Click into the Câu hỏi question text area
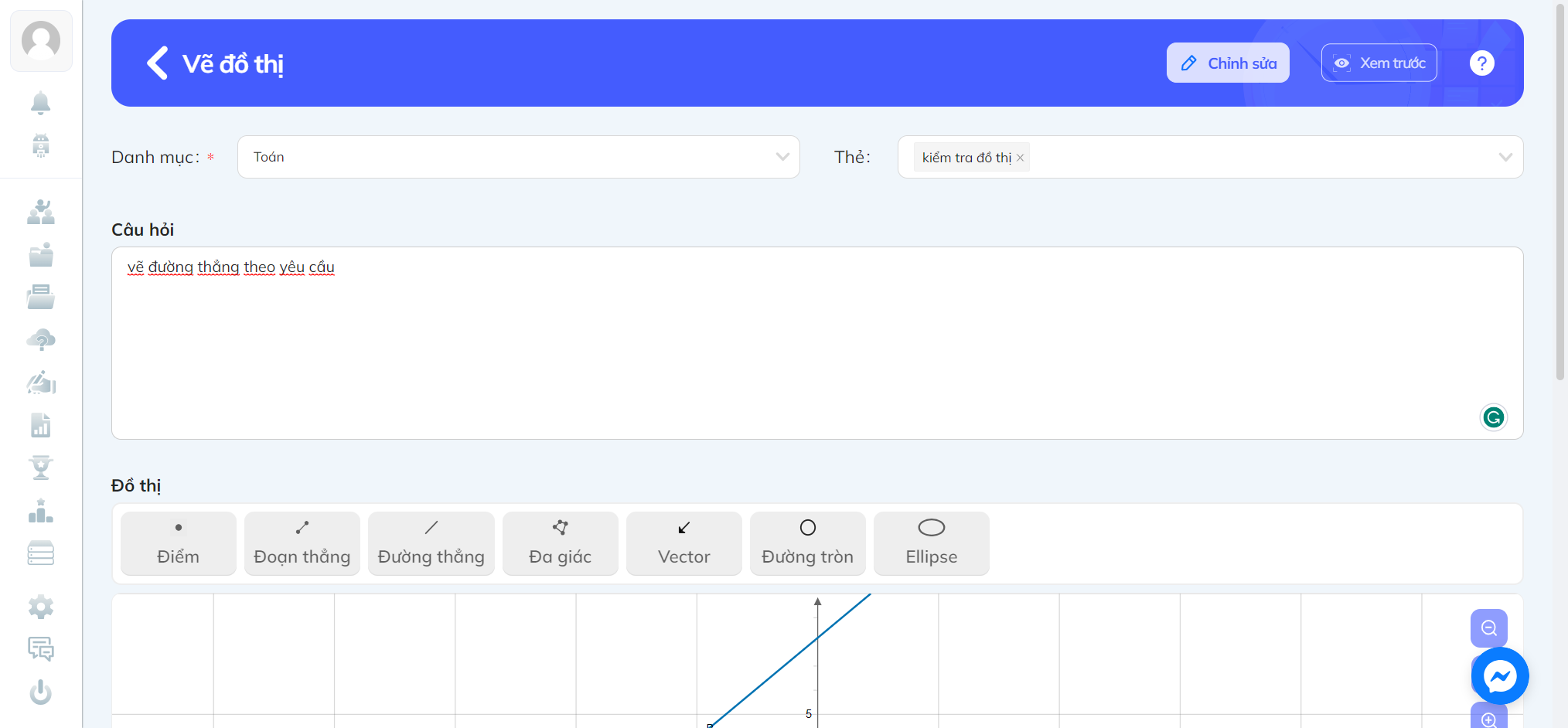The width and height of the screenshot is (1568, 728). (x=817, y=343)
